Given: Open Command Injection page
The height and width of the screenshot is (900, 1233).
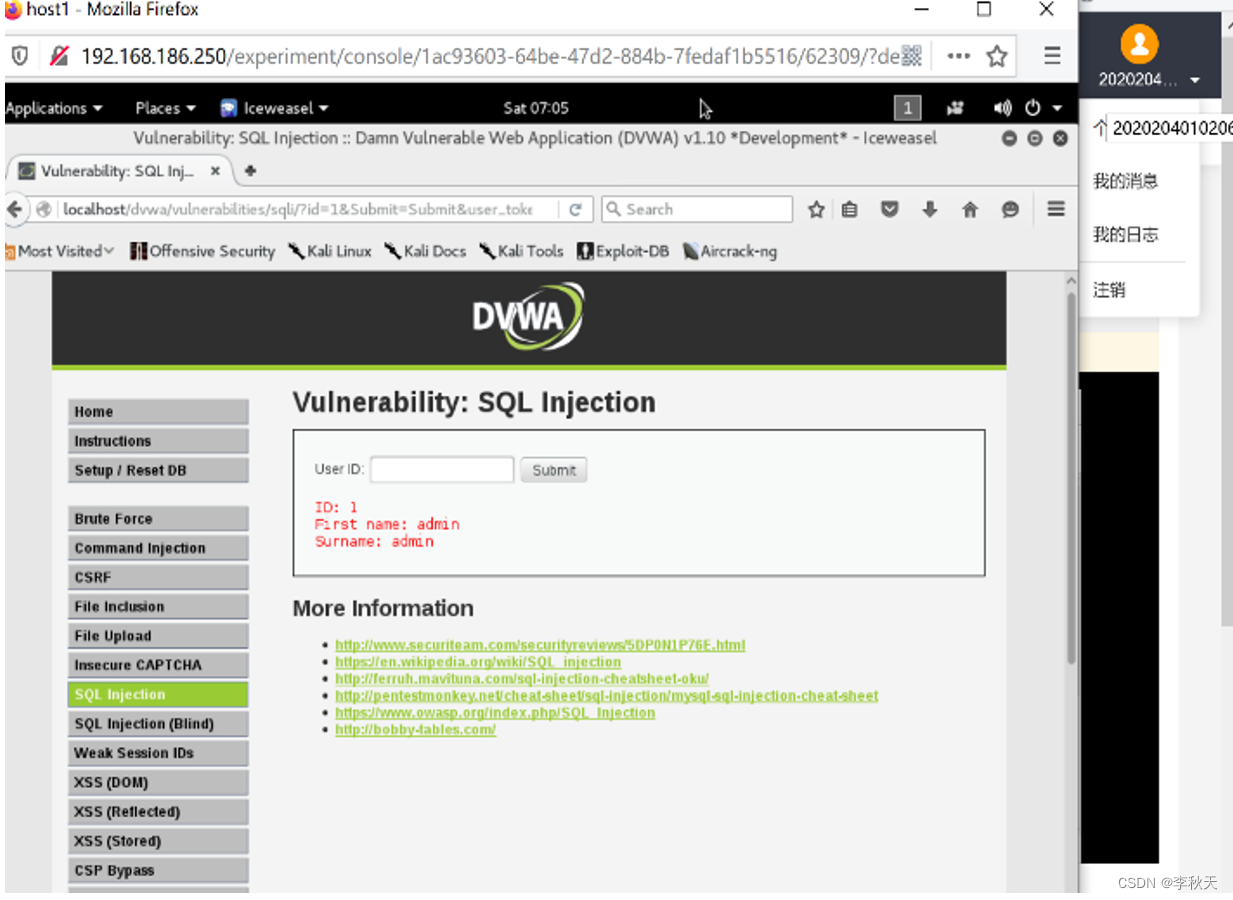Looking at the screenshot, I should click(x=158, y=548).
